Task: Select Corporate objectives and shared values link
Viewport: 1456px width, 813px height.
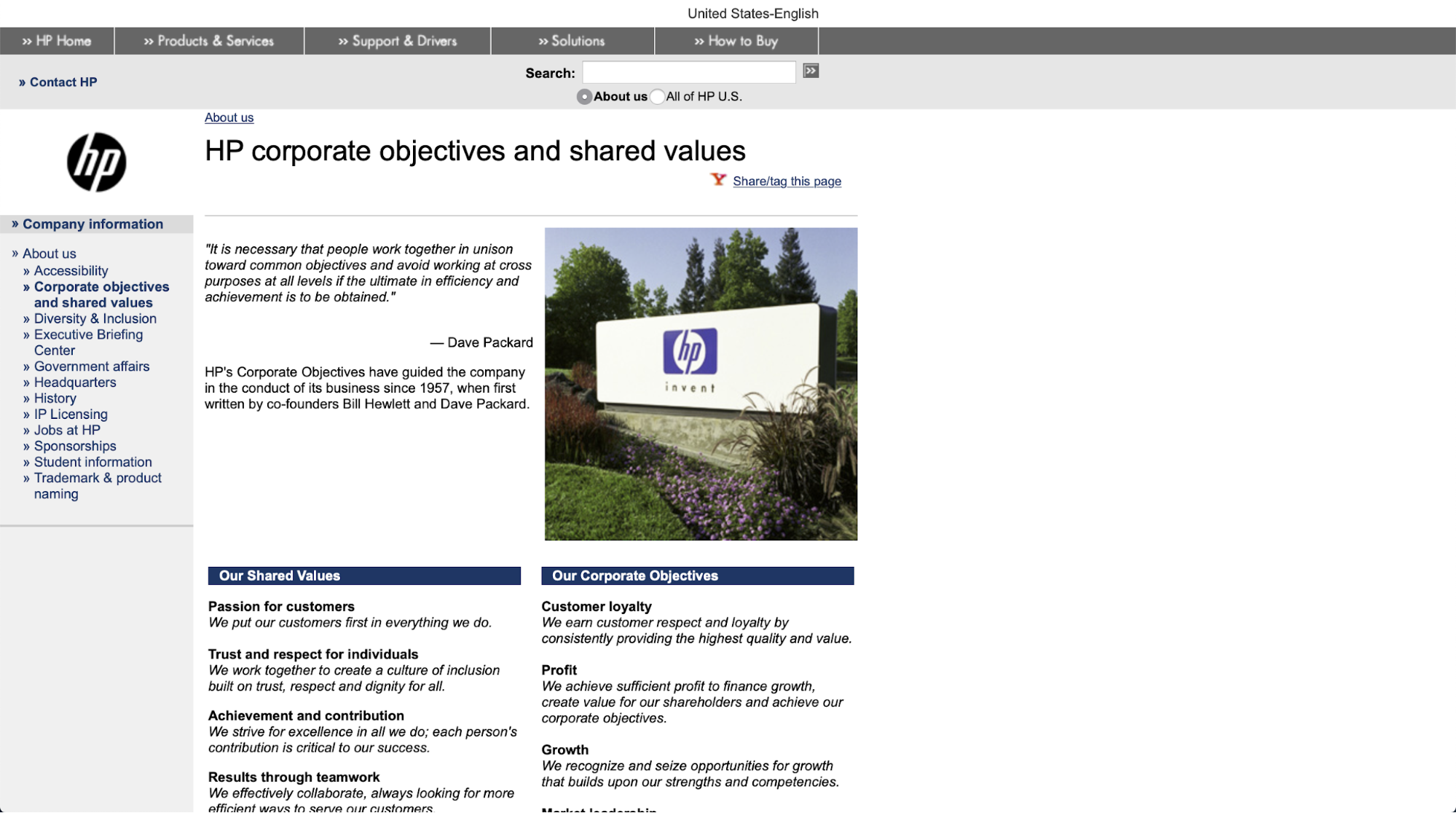Action: click(x=101, y=294)
